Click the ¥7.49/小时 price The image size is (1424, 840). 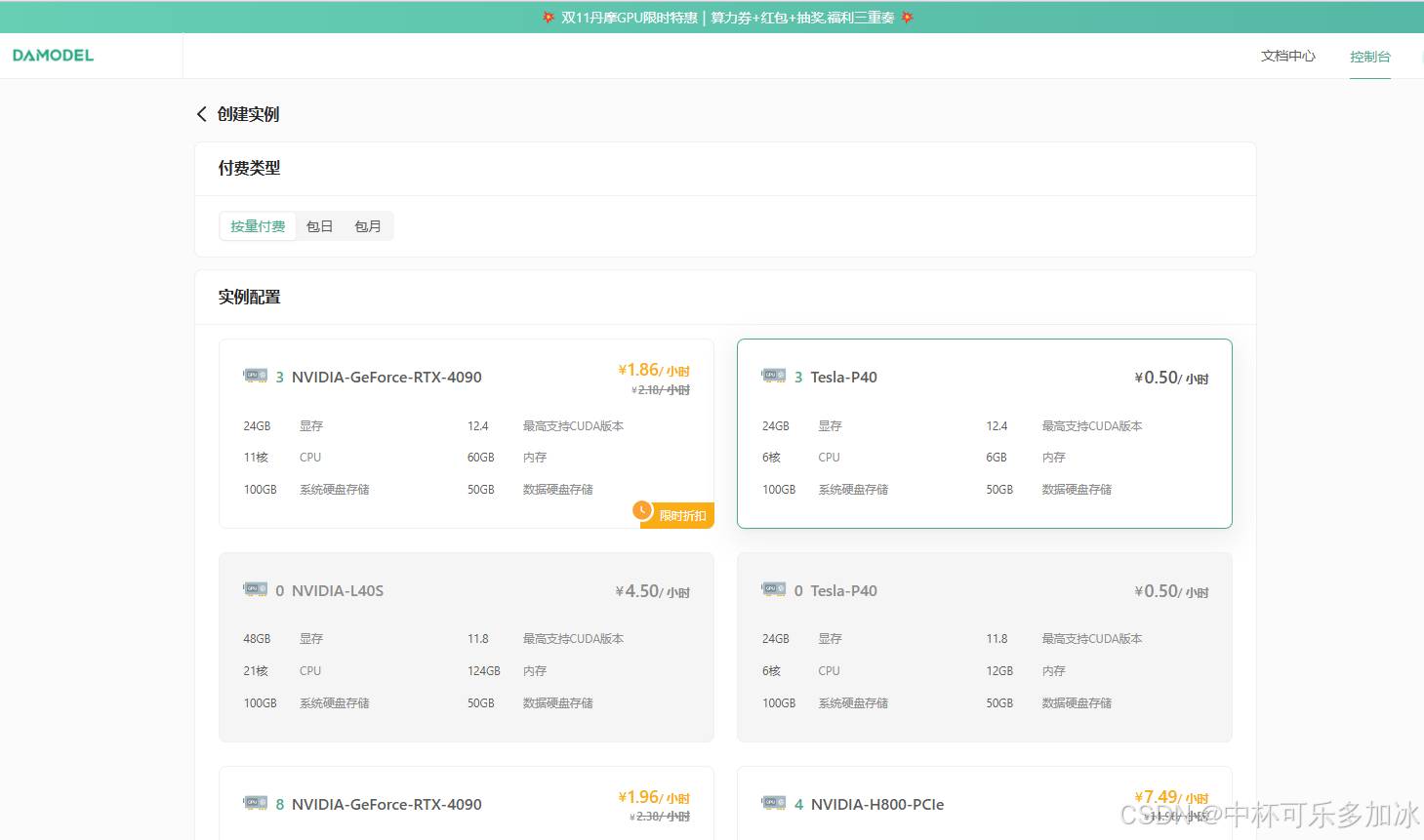pyautogui.click(x=1171, y=797)
